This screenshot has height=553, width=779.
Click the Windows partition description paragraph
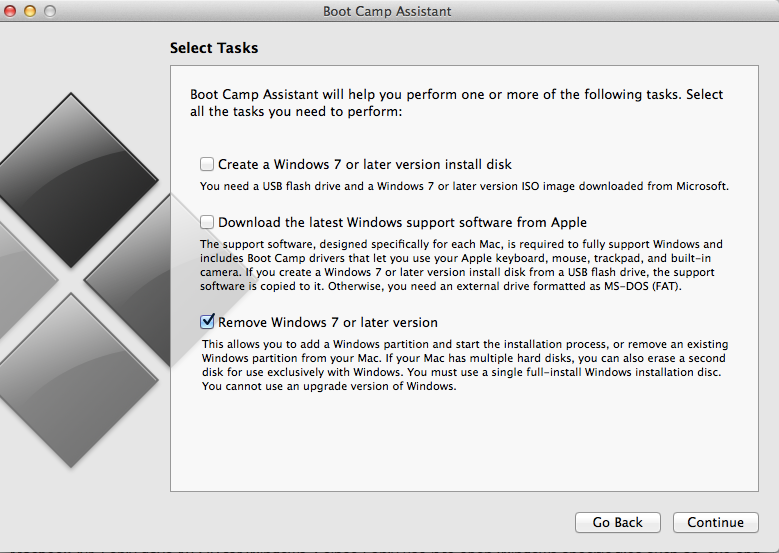point(460,365)
